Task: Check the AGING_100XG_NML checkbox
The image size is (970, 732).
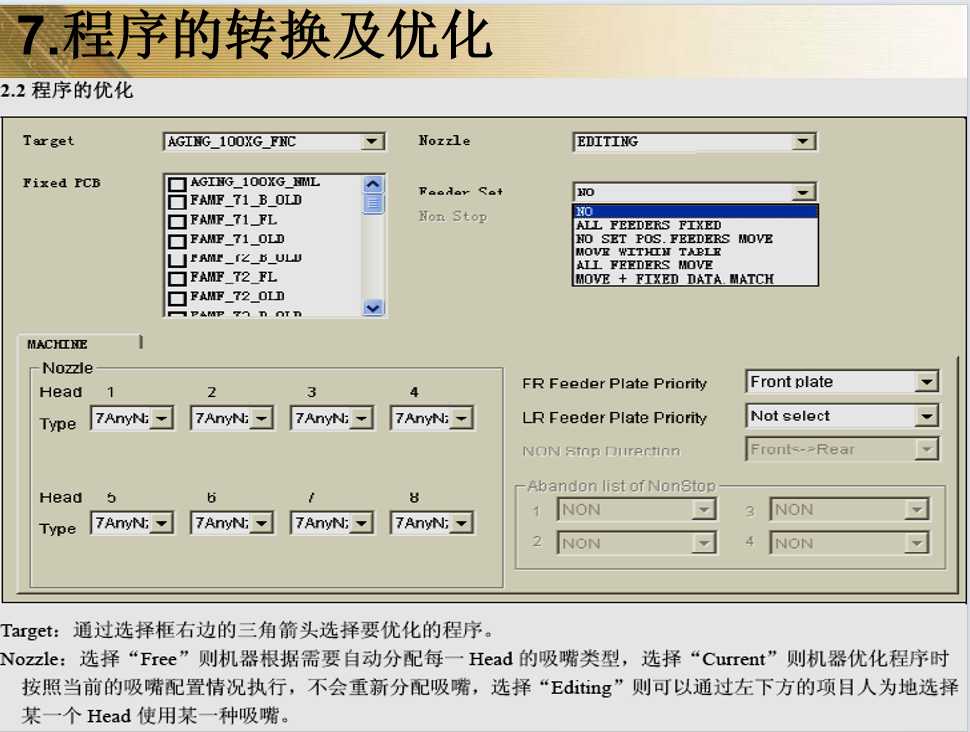Action: 177,184
